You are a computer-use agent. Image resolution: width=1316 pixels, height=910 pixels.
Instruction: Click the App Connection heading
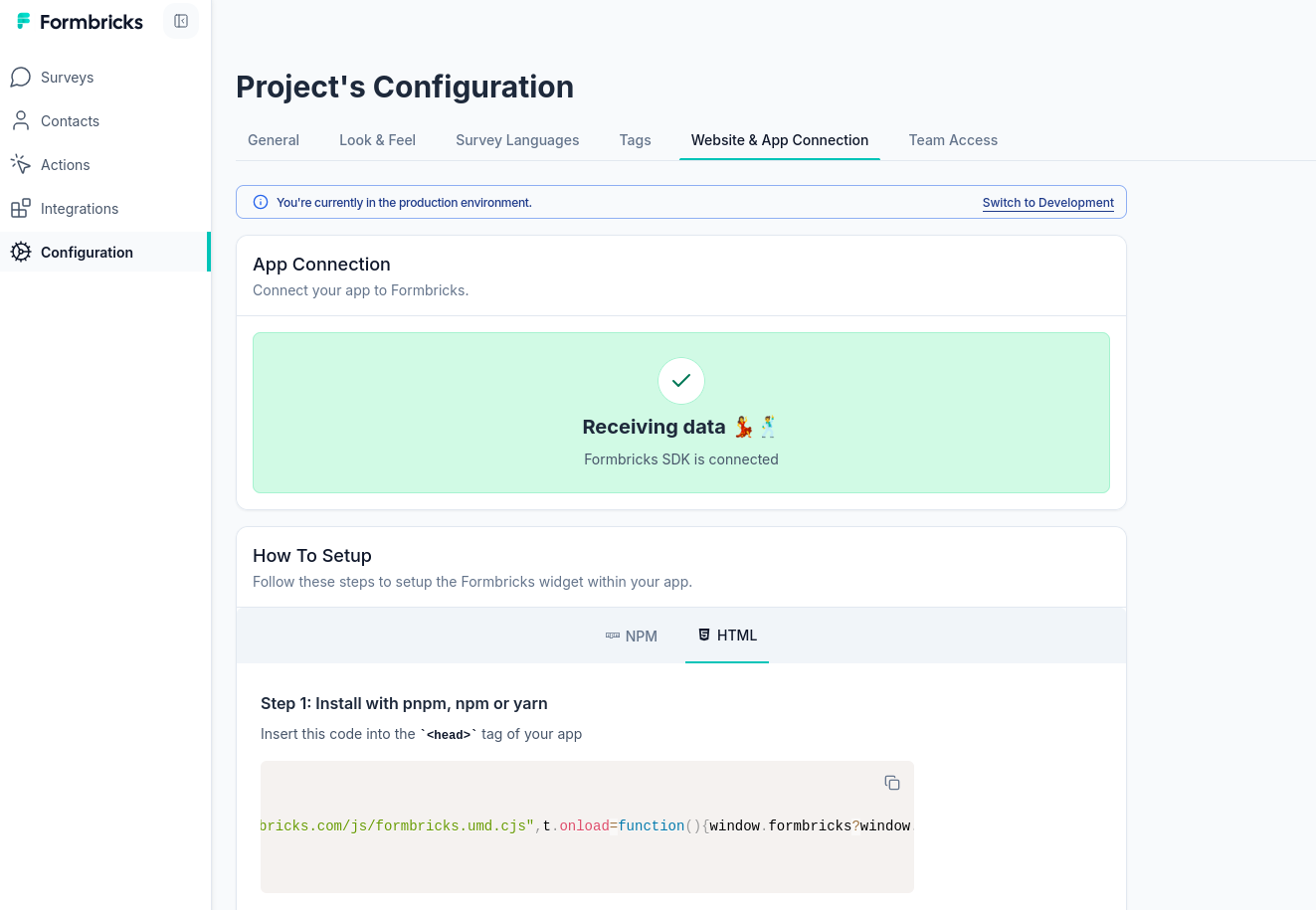pyautogui.click(x=321, y=265)
